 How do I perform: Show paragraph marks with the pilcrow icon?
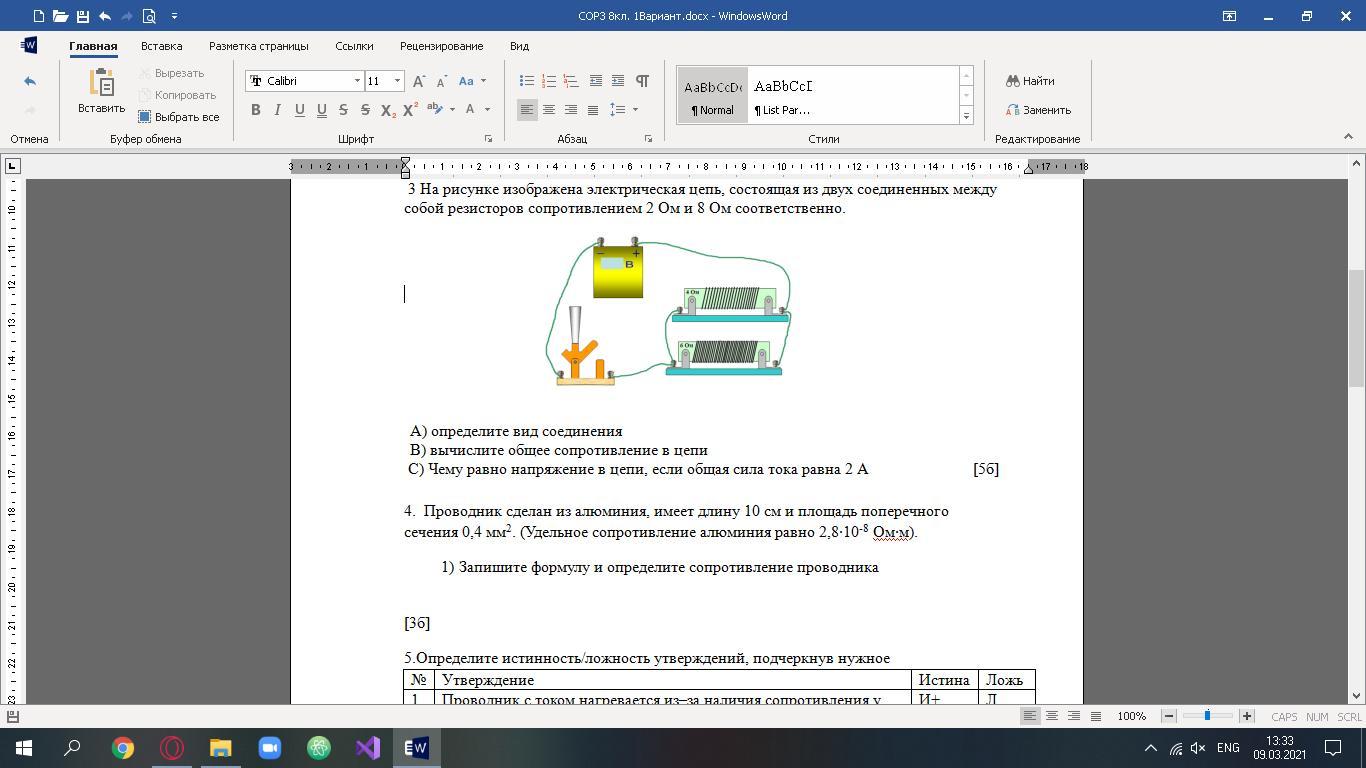pyautogui.click(x=642, y=81)
